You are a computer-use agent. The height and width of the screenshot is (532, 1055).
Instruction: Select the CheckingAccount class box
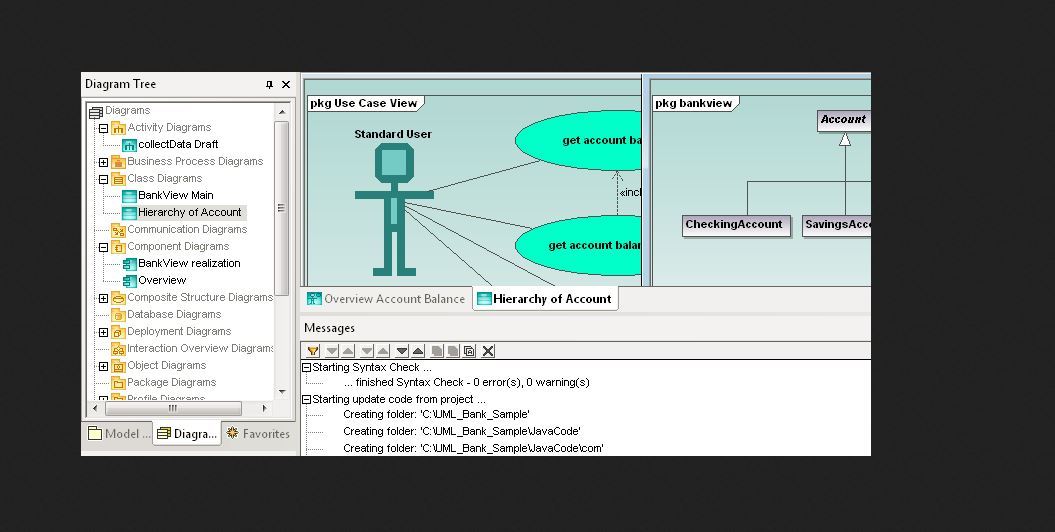[x=734, y=225]
